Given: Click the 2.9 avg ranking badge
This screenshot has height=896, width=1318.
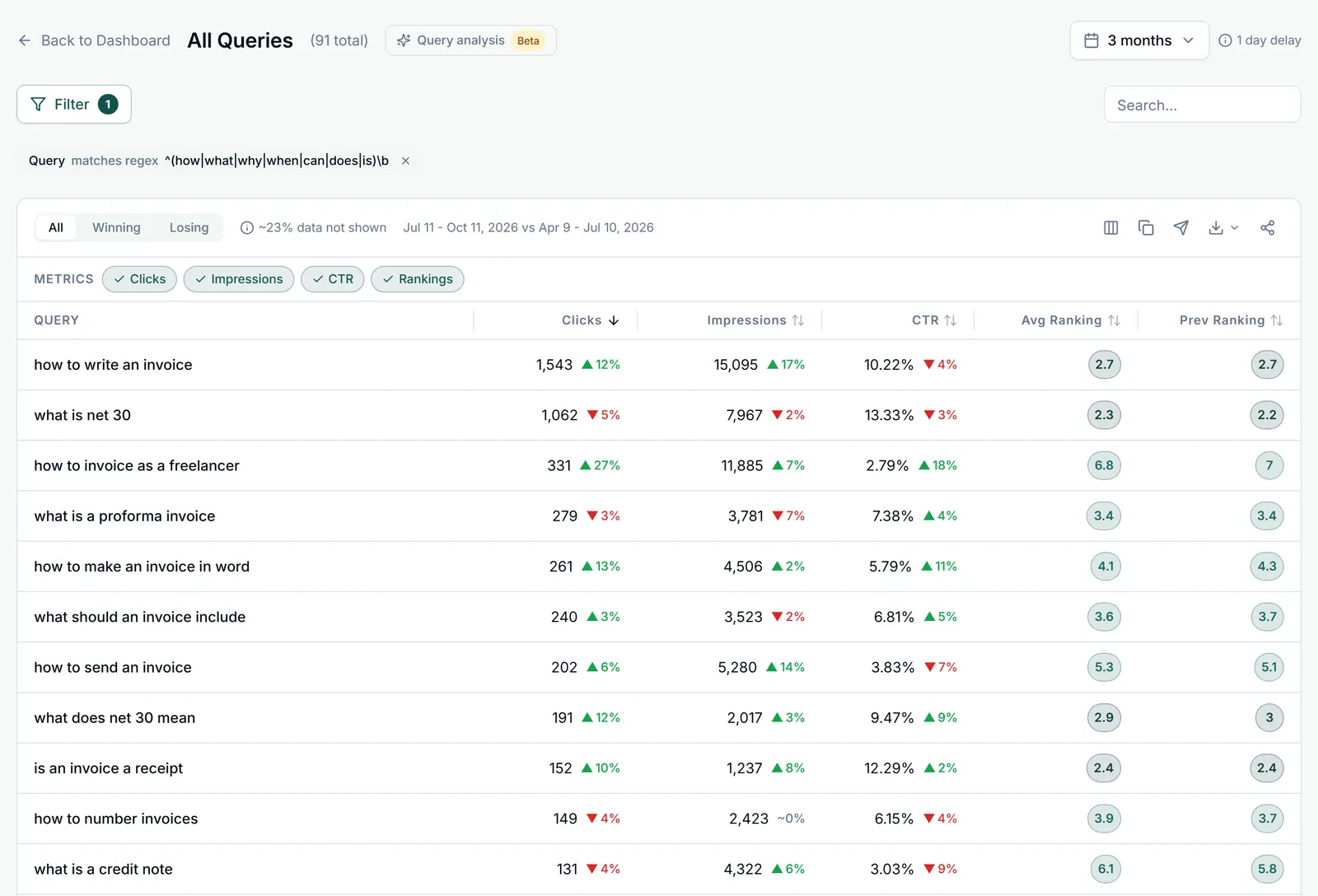Looking at the screenshot, I should point(1104,718).
